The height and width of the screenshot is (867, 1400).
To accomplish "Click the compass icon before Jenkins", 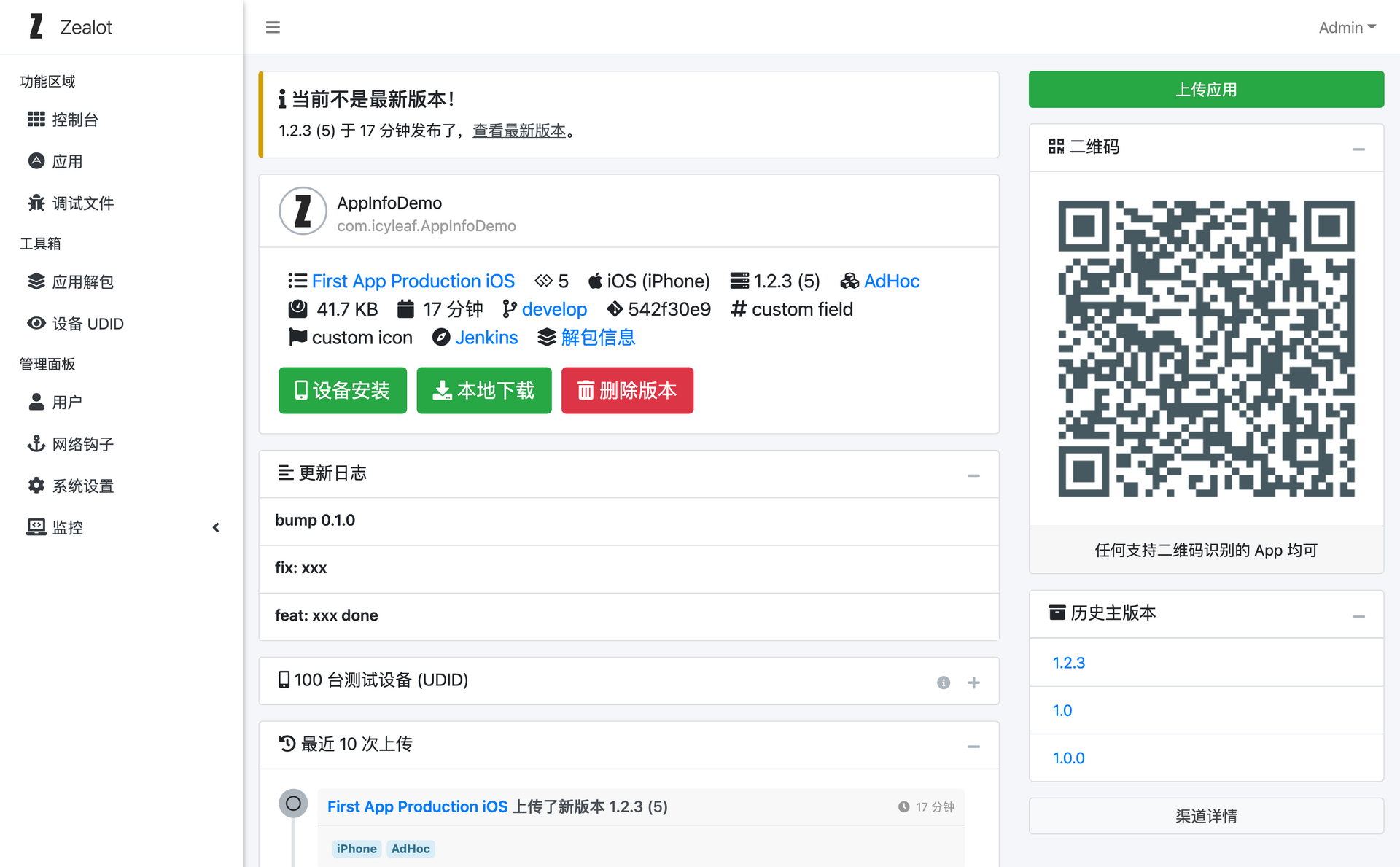I will pyautogui.click(x=440, y=338).
